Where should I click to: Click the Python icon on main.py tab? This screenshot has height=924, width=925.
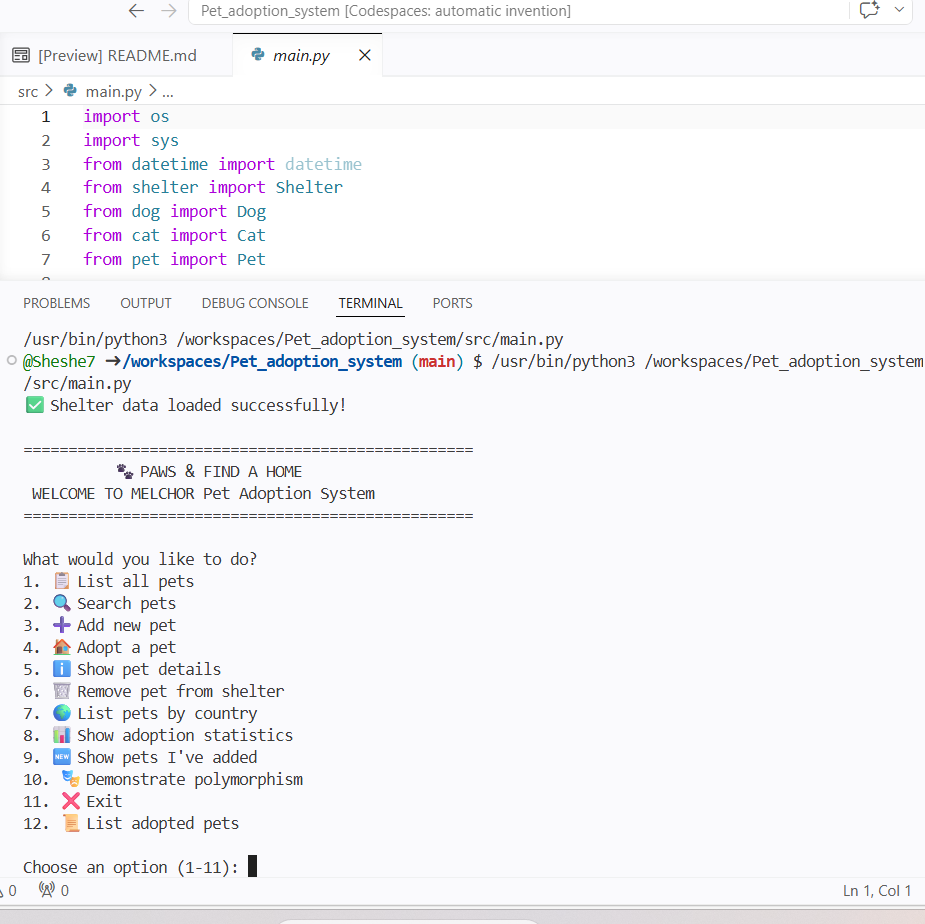258,55
